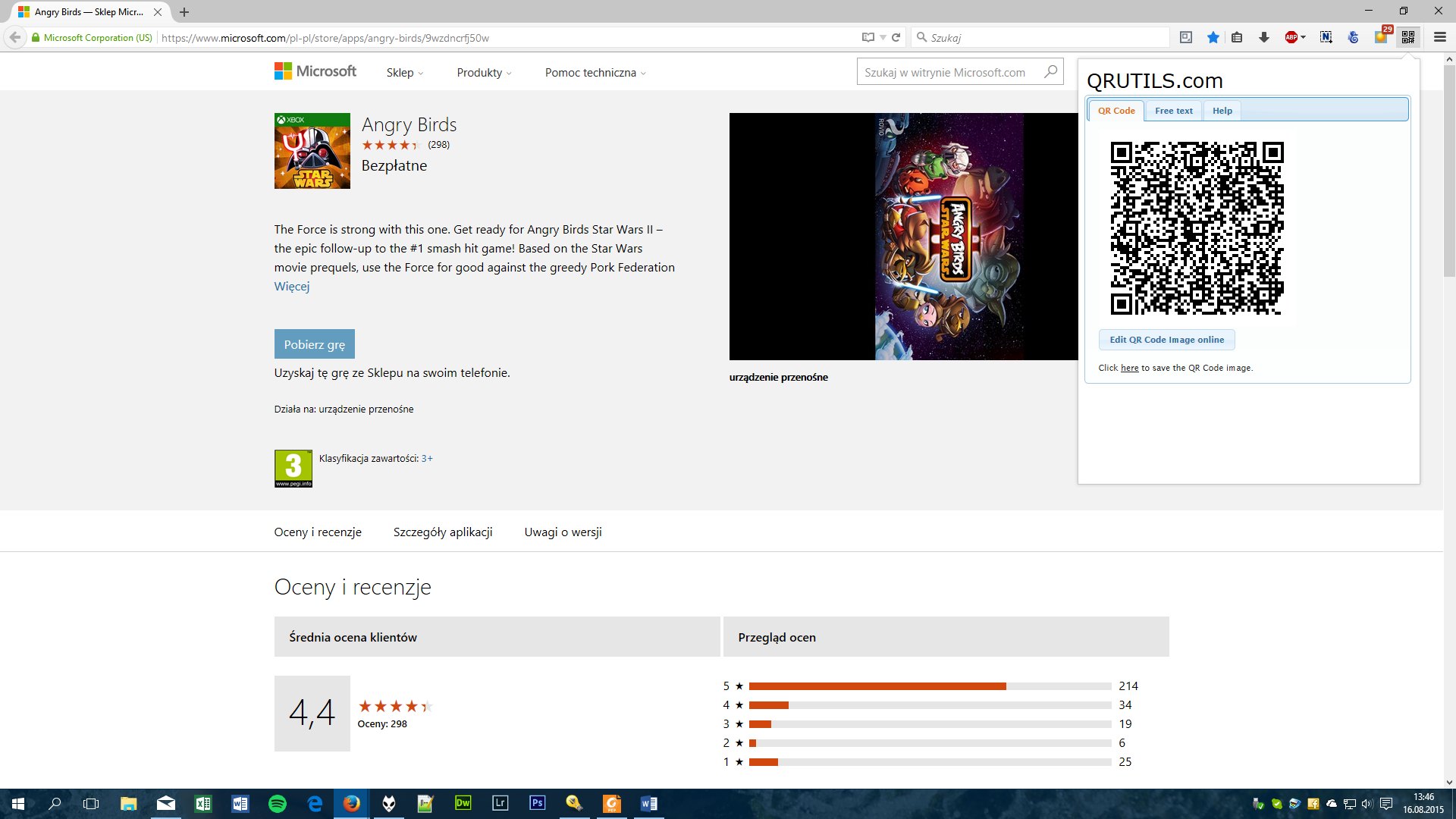Switch to the Free text tab
Image resolution: width=1456 pixels, height=819 pixels.
[x=1173, y=111]
